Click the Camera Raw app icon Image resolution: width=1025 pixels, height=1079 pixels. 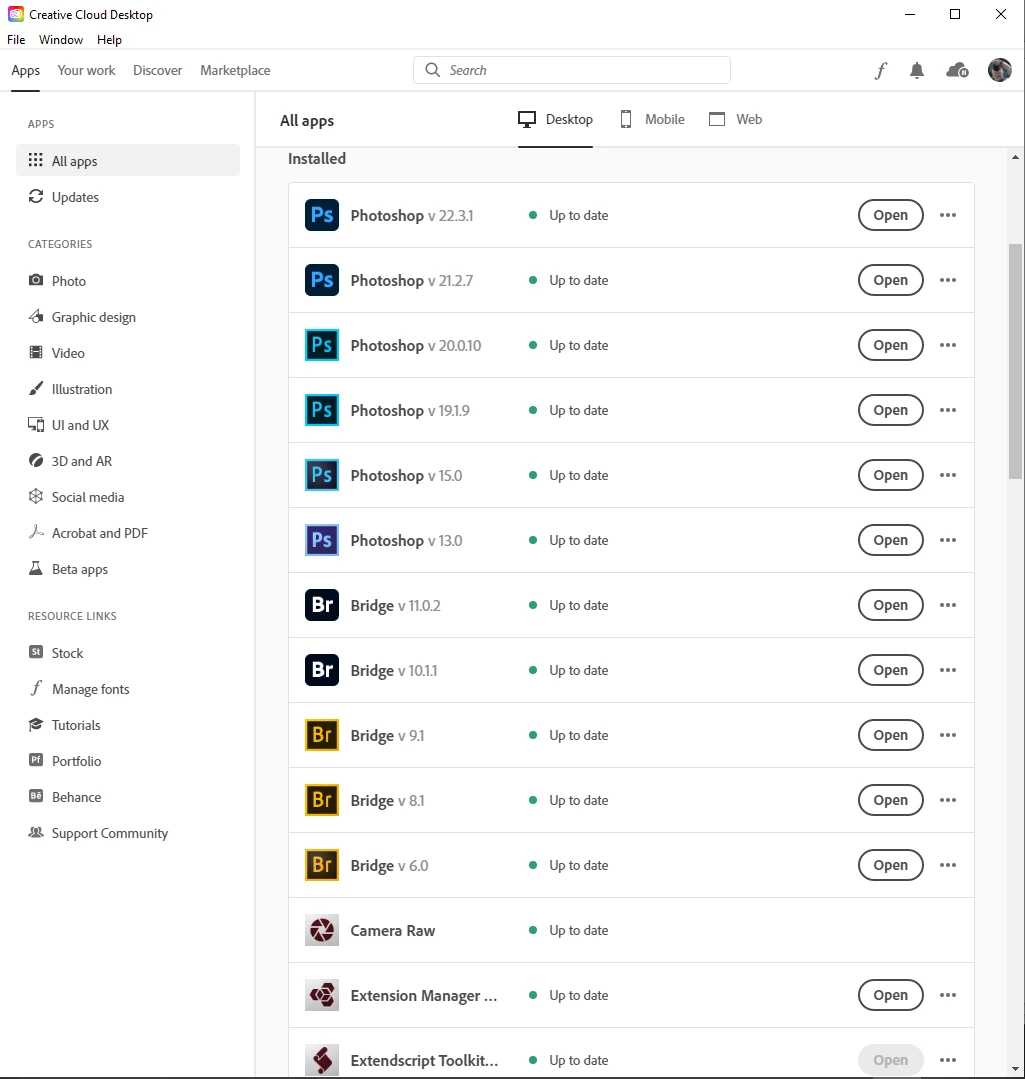point(322,930)
